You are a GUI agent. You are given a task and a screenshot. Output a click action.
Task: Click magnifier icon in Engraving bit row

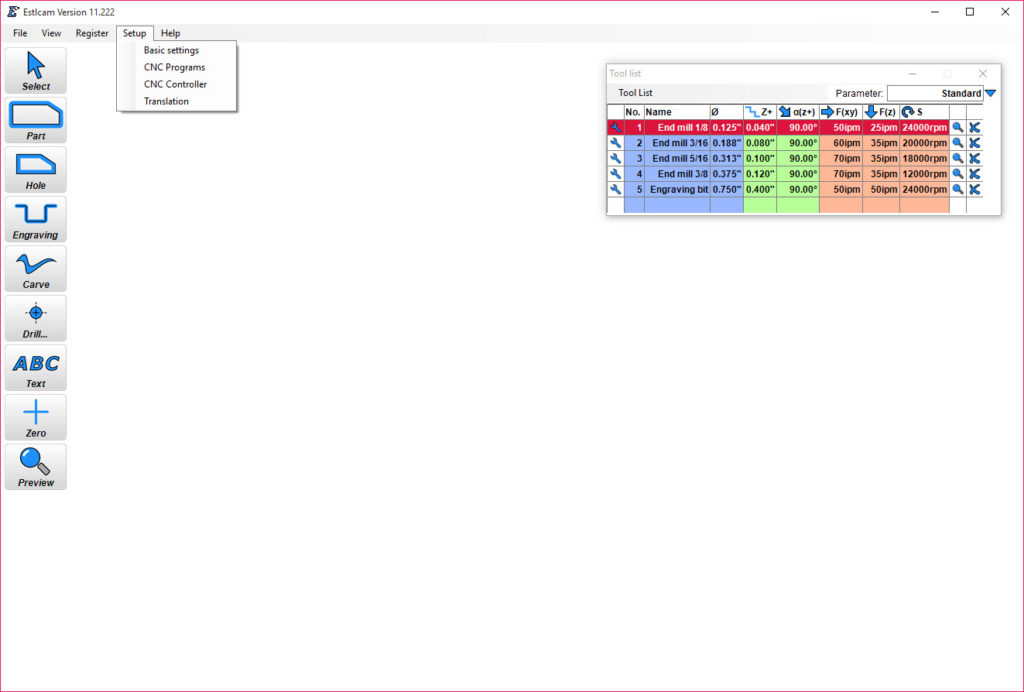point(957,189)
